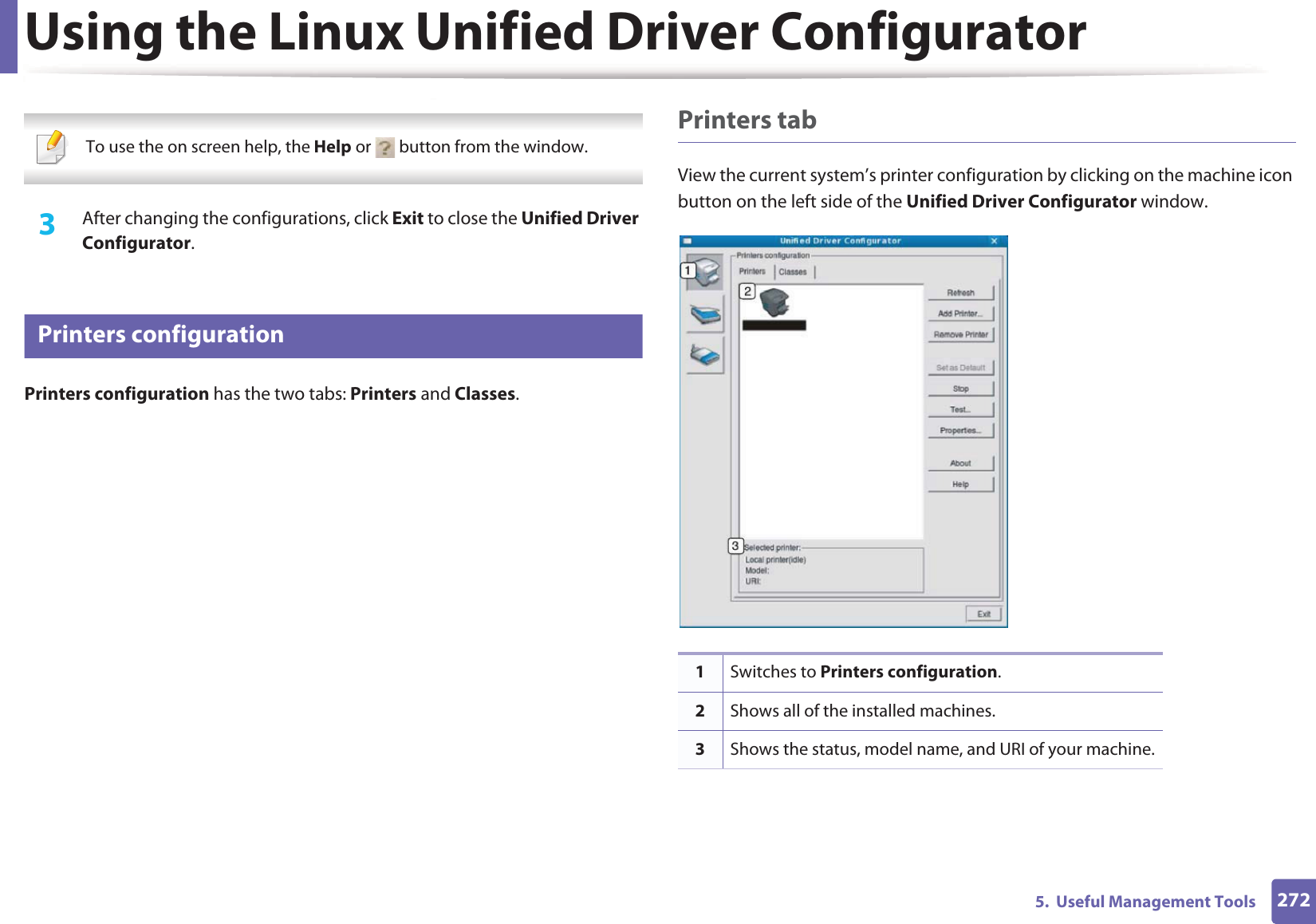This screenshot has width=1316, height=924.
Task: Click the question-mark Help icon in the note
Action: click(384, 147)
